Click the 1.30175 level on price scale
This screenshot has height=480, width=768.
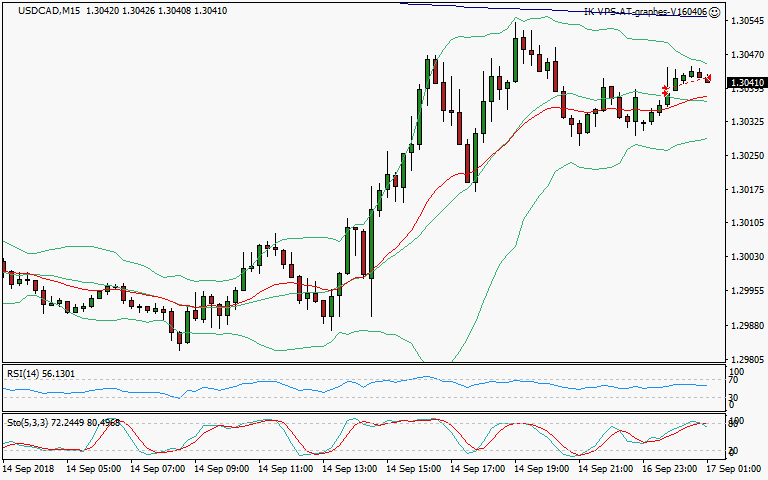point(745,190)
